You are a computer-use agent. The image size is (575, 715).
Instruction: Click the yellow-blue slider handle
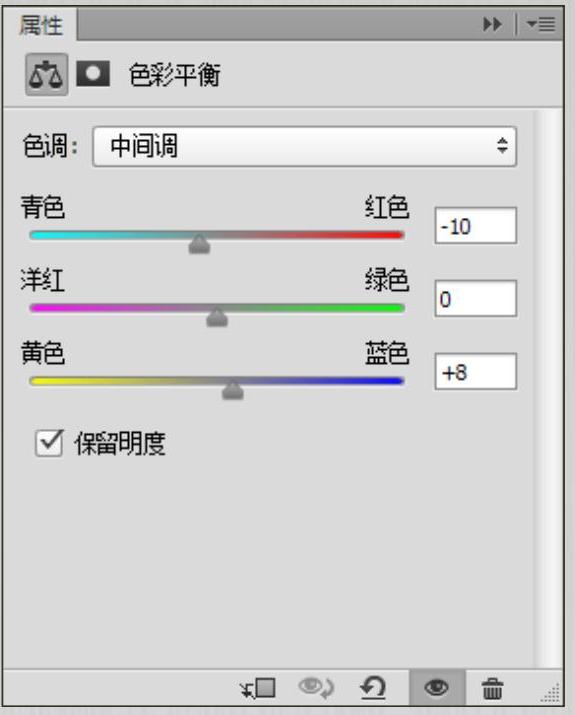pos(233,390)
